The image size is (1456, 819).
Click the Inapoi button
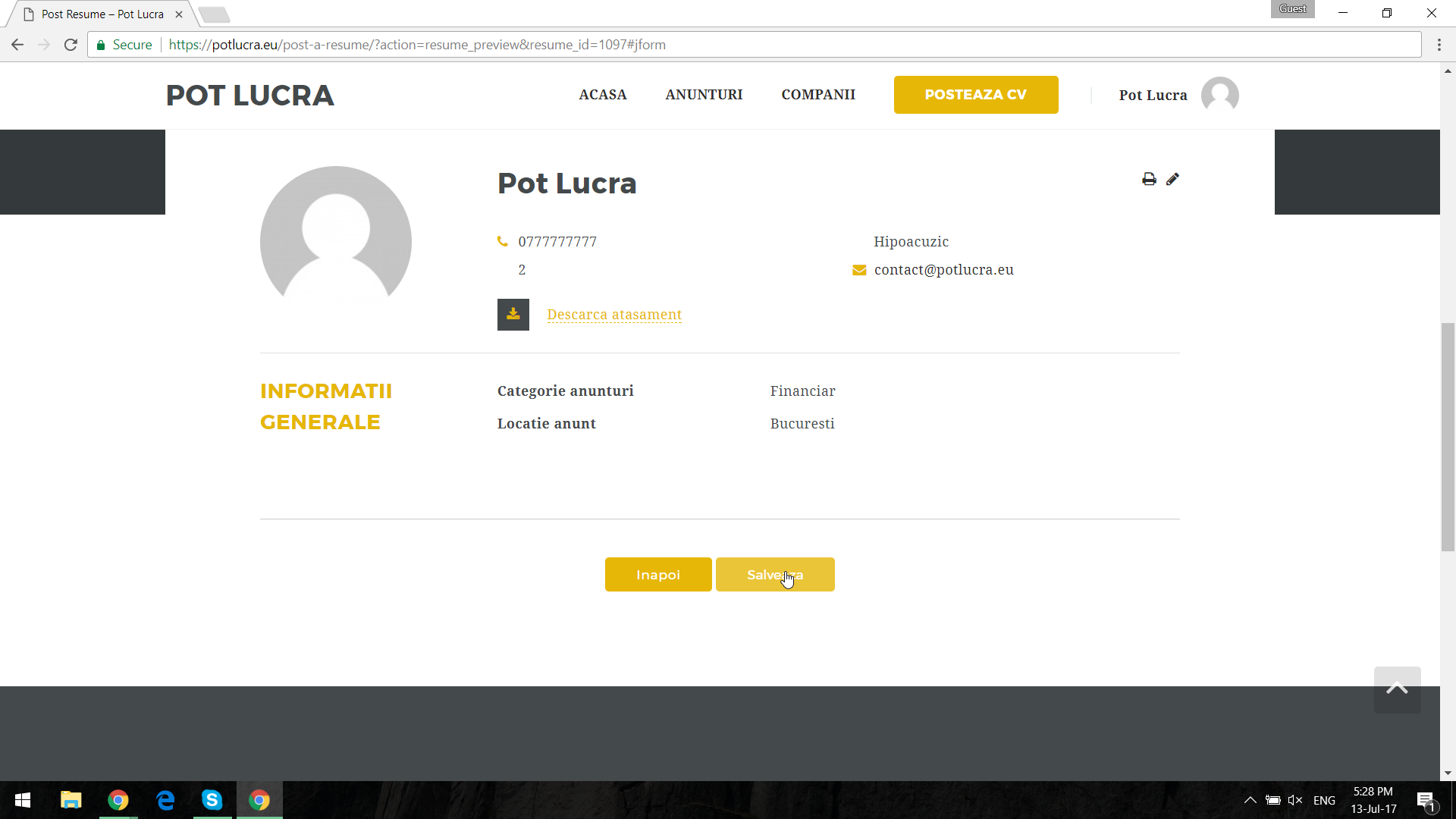pyautogui.click(x=658, y=575)
